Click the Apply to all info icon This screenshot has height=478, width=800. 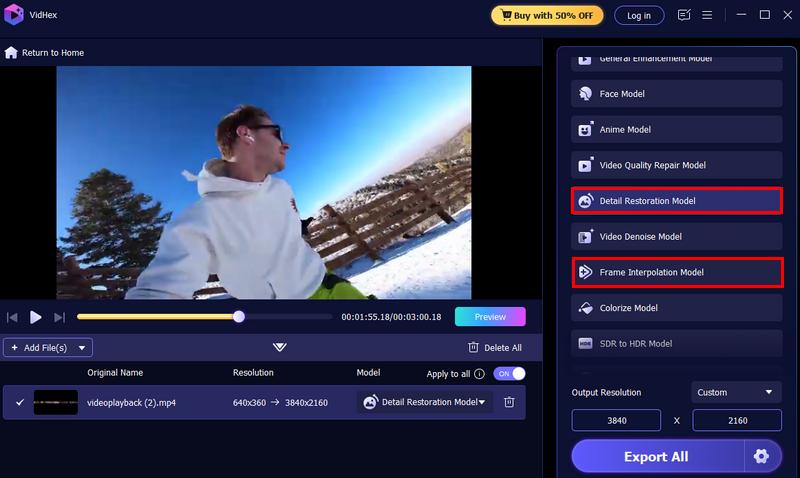(x=479, y=373)
